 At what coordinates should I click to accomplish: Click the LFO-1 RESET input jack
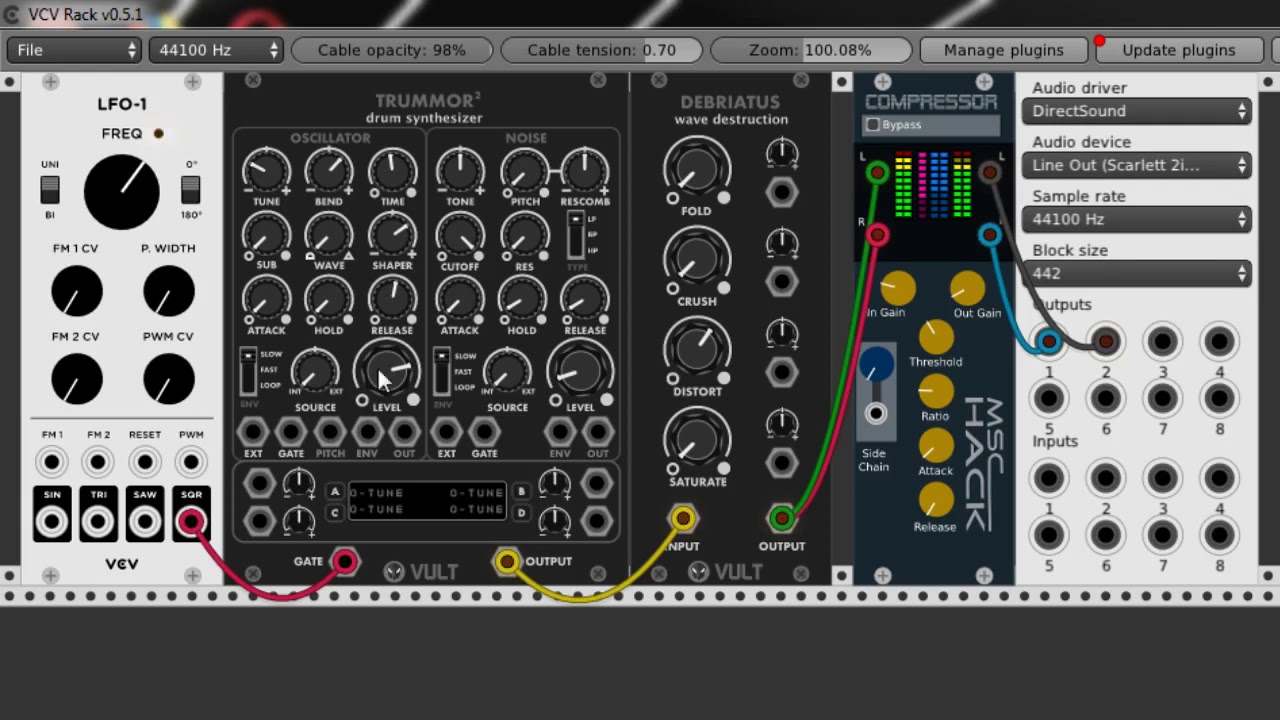point(145,462)
